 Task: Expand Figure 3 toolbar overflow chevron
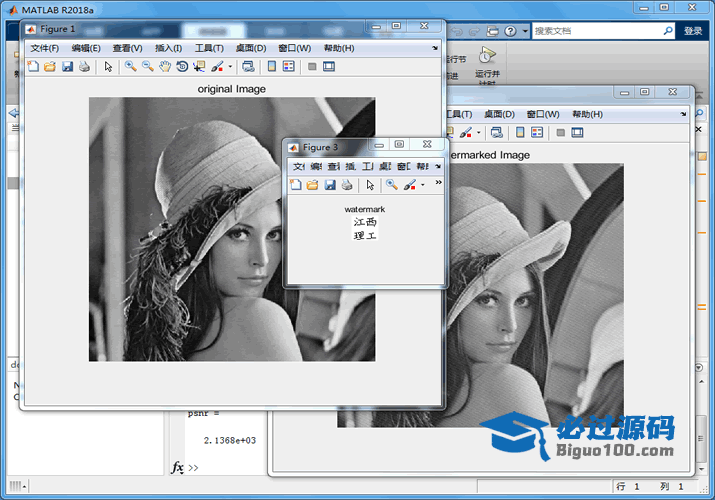438,182
